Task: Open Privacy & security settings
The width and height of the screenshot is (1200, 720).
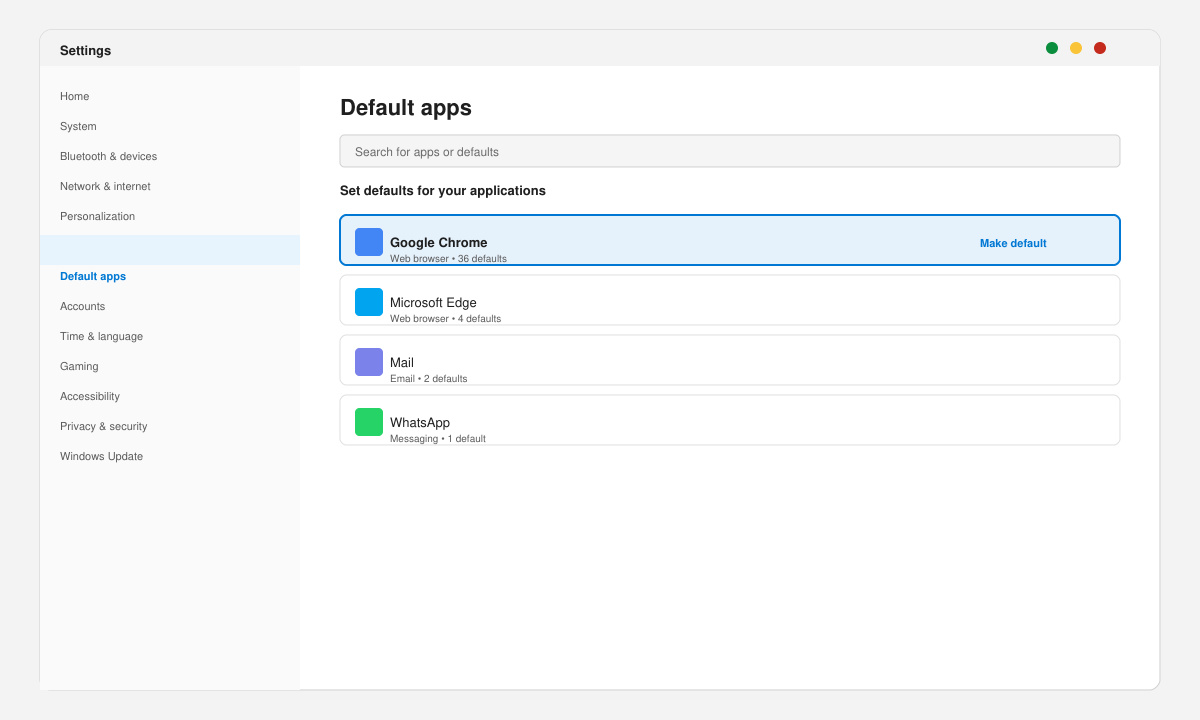Action: coord(103,426)
